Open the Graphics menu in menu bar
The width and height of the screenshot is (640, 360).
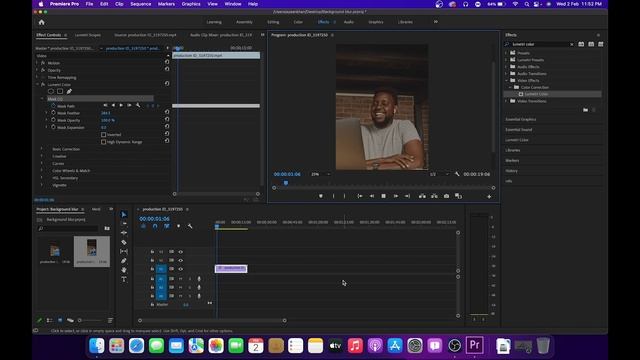pyautogui.click(x=191, y=4)
